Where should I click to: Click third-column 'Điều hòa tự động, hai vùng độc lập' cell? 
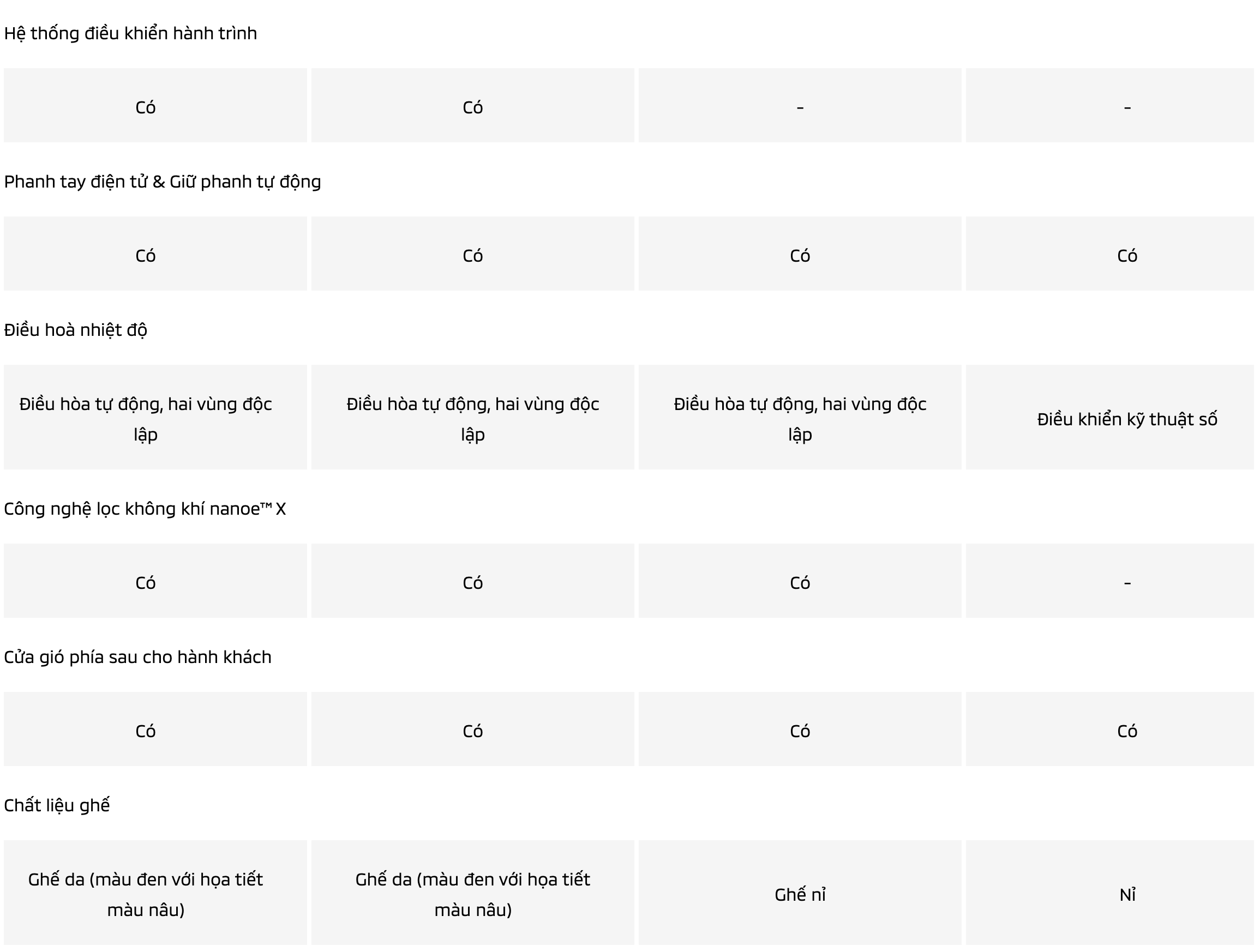click(x=800, y=419)
